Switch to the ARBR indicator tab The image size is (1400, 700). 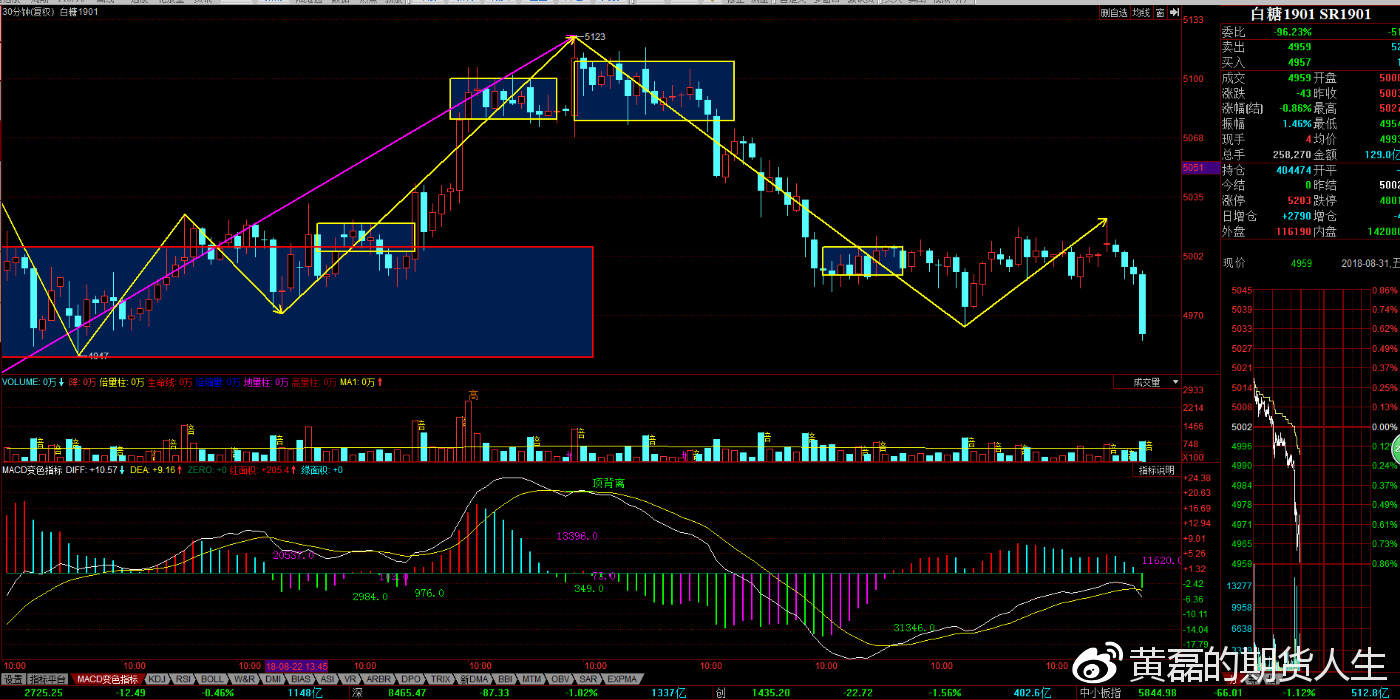(379, 679)
